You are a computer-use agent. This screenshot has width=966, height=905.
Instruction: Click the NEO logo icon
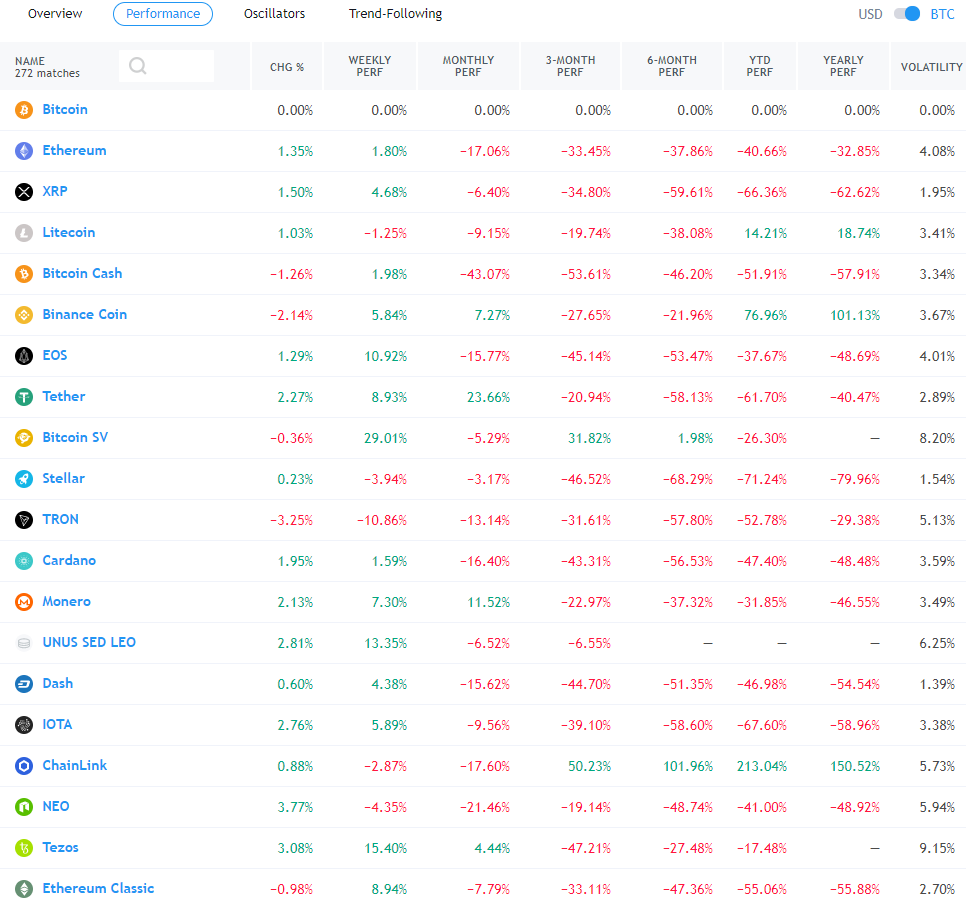(x=24, y=807)
